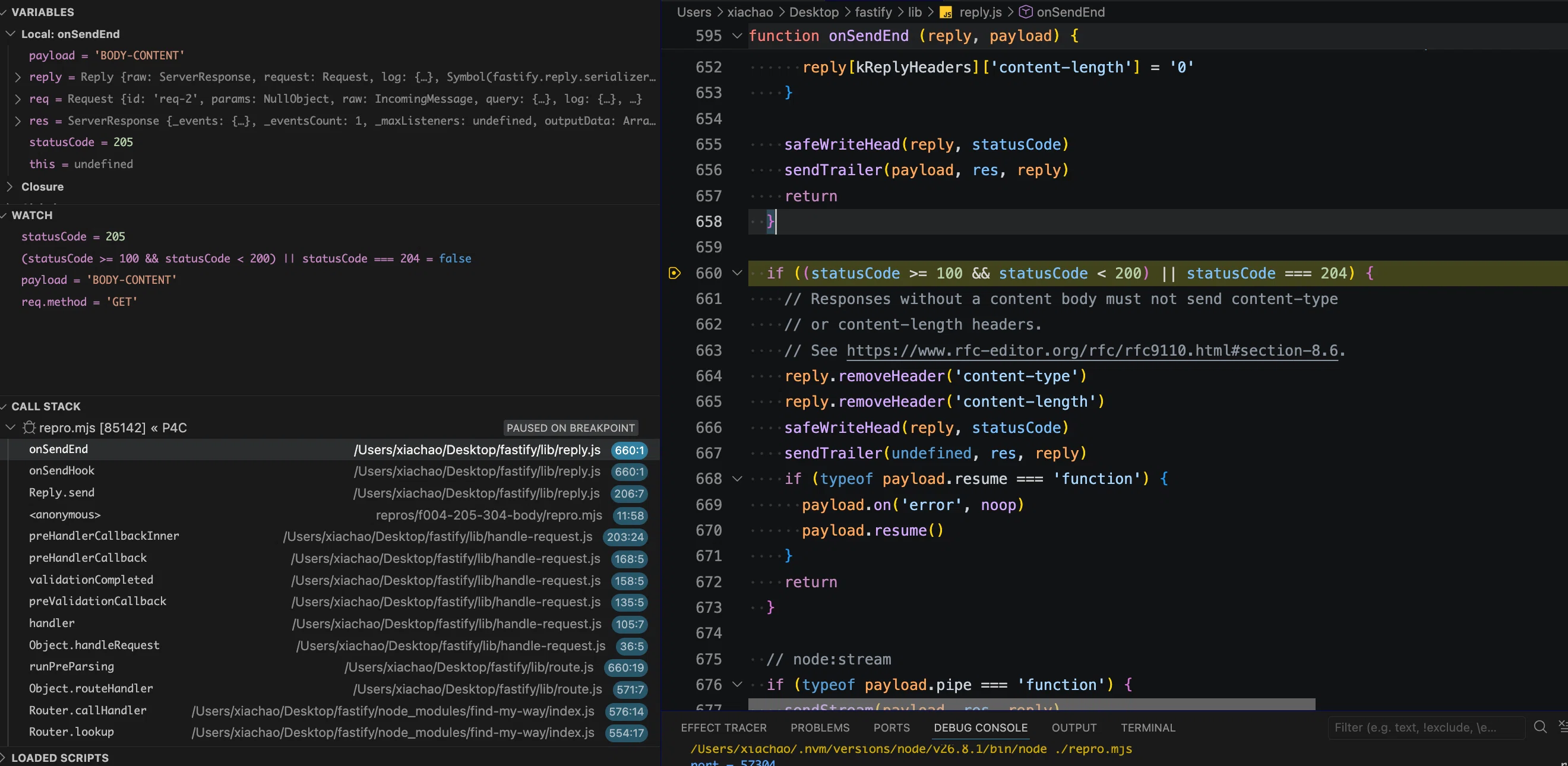This screenshot has height=766, width=1568.
Task: Click the Users breadcrumb segment
Action: [694, 12]
